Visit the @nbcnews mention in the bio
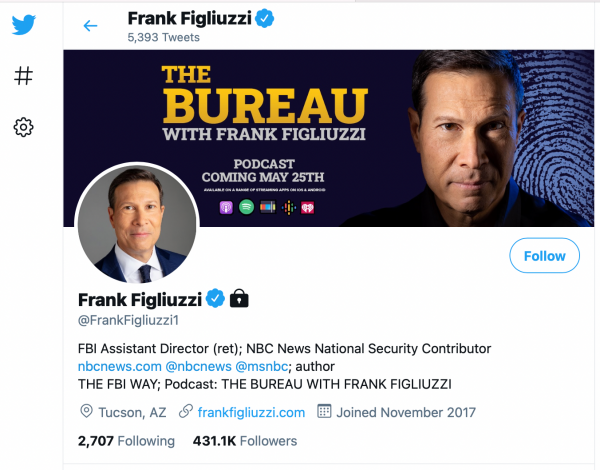The height and width of the screenshot is (470, 600). click(198, 366)
